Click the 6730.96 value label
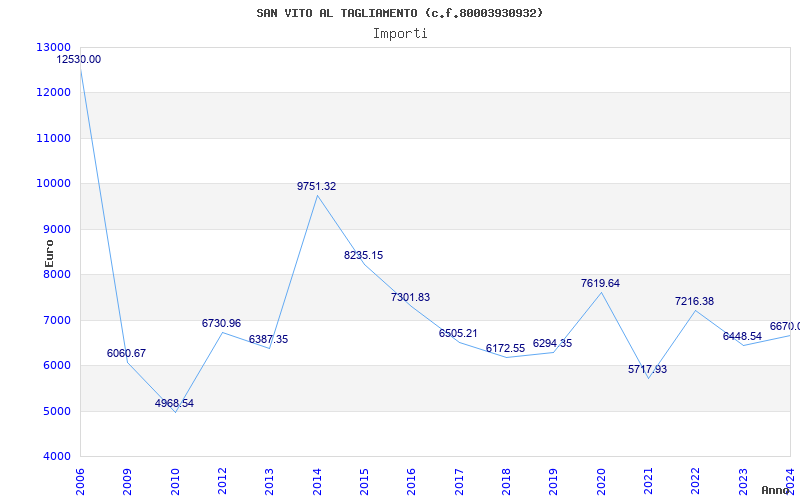The height and width of the screenshot is (500, 800). 221,323
